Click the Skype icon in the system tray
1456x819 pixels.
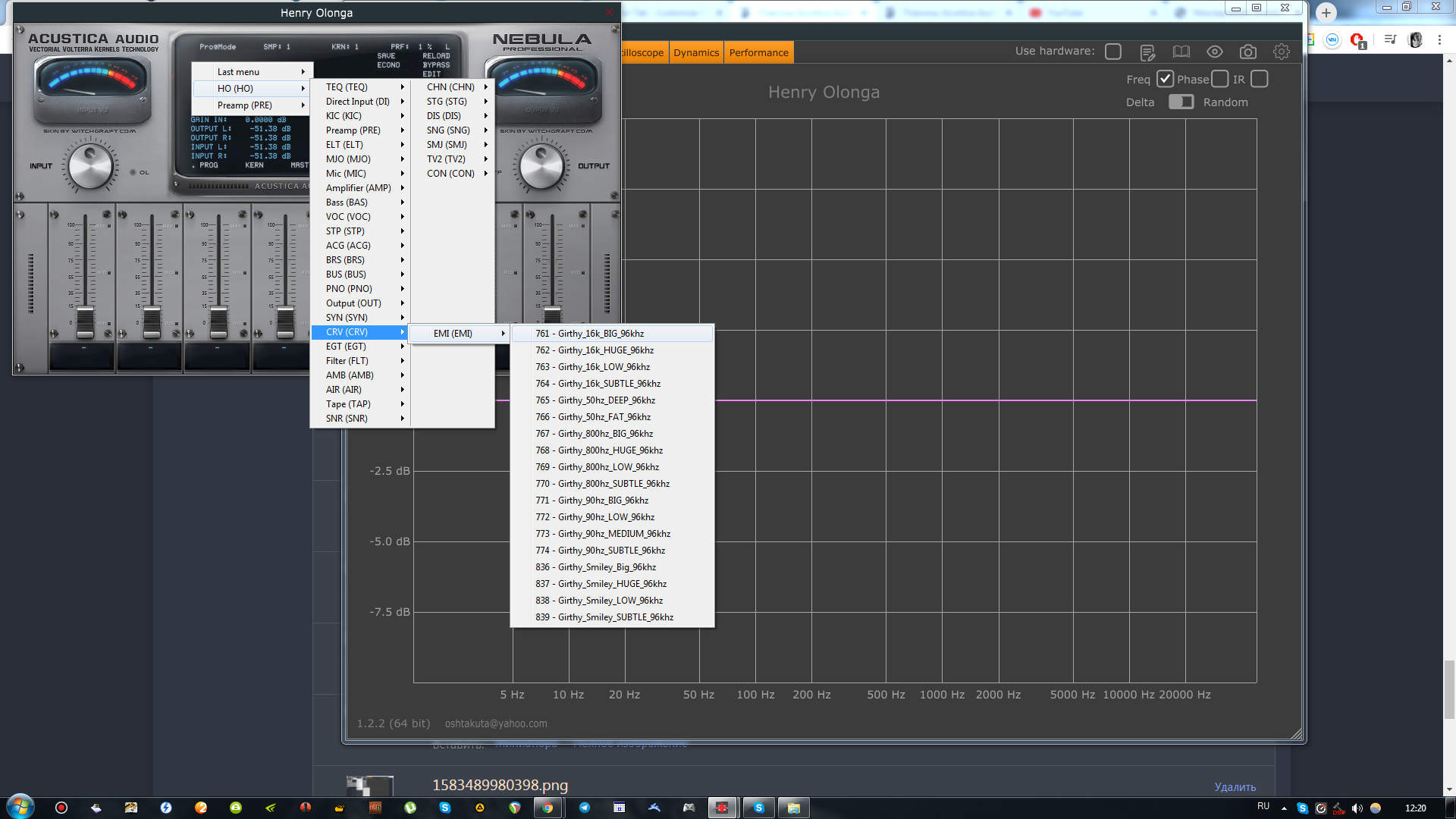coord(1302,808)
